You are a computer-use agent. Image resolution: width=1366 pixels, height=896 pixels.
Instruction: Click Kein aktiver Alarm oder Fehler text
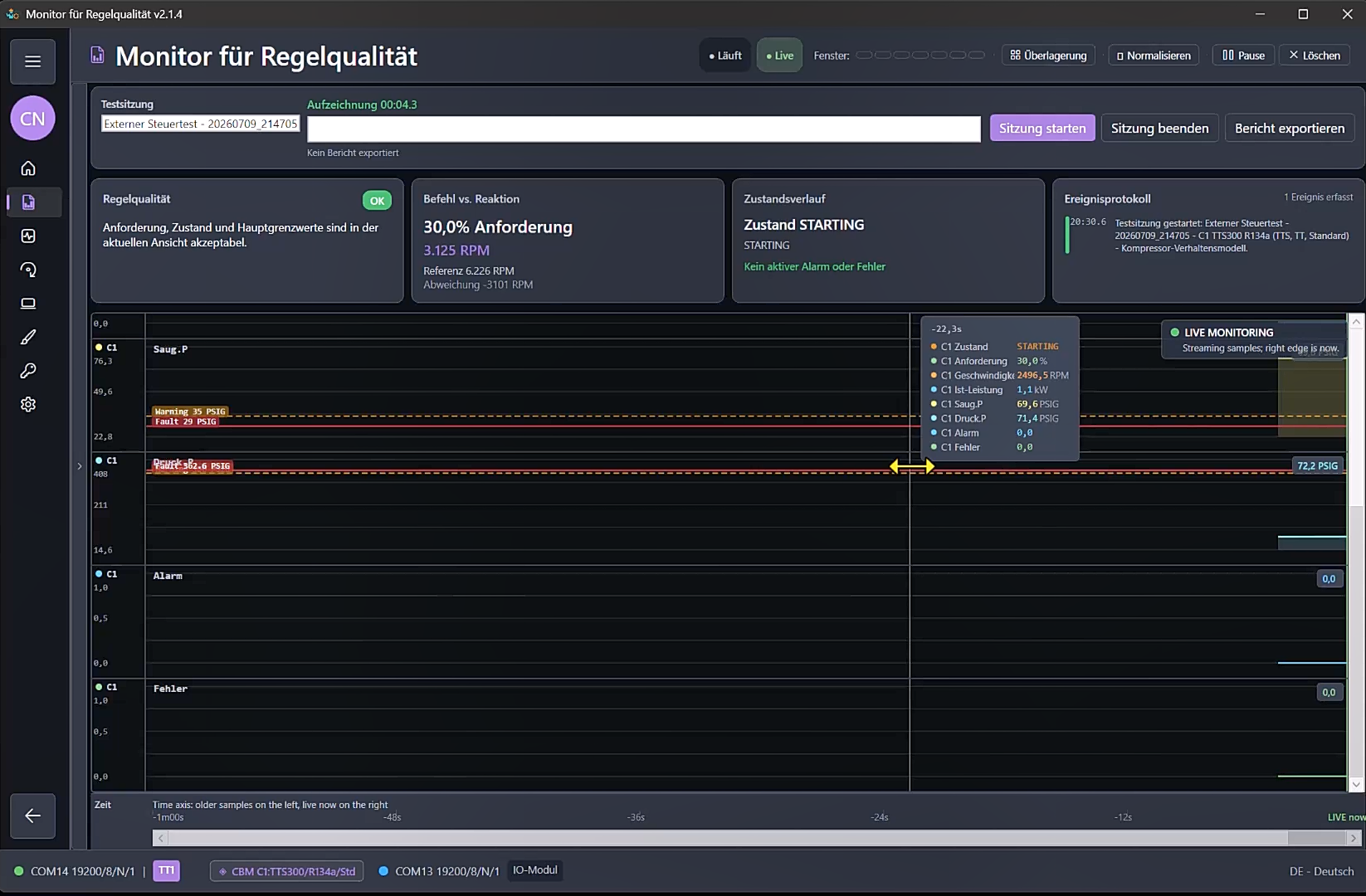(x=814, y=266)
